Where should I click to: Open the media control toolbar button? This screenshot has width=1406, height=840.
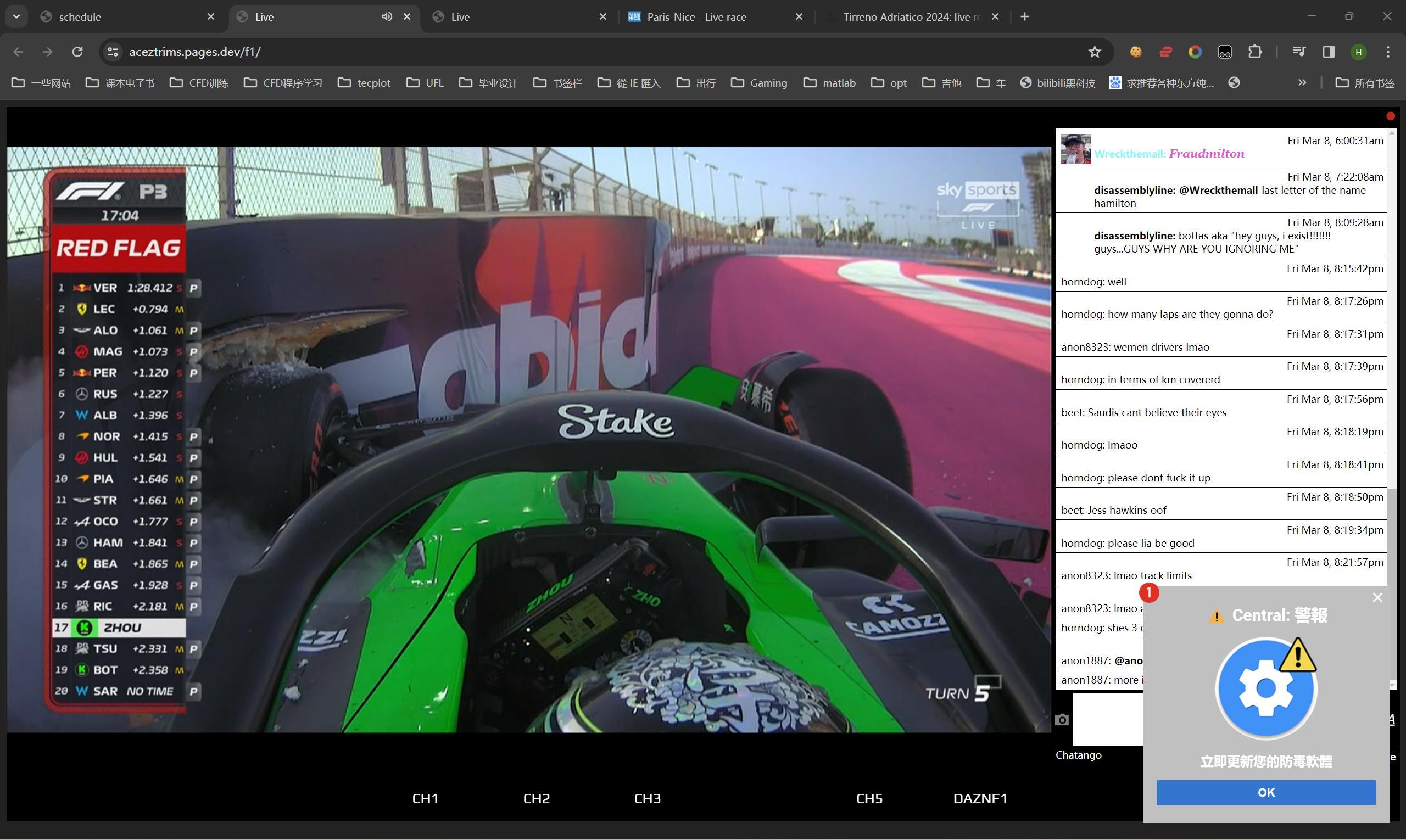[1299, 52]
